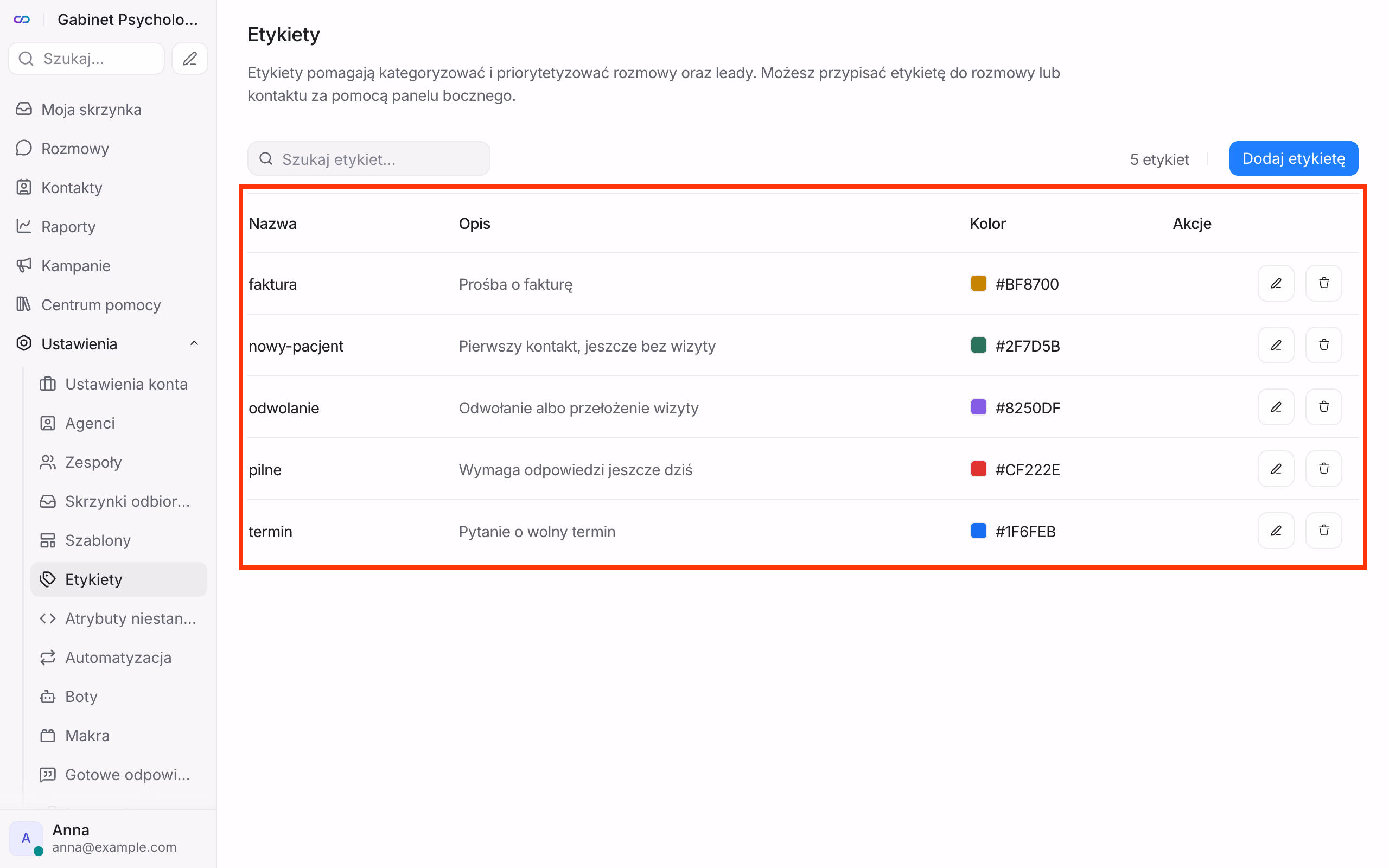The height and width of the screenshot is (868, 1389).
Task: Click the Nazwa column header
Action: point(272,224)
